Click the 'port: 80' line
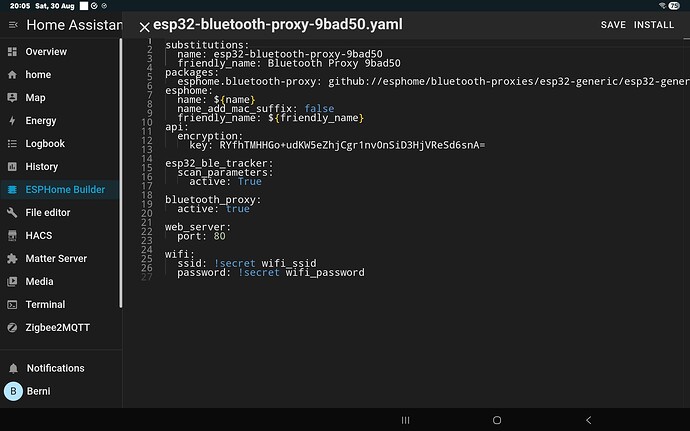This screenshot has height=431, width=690. tap(201, 236)
